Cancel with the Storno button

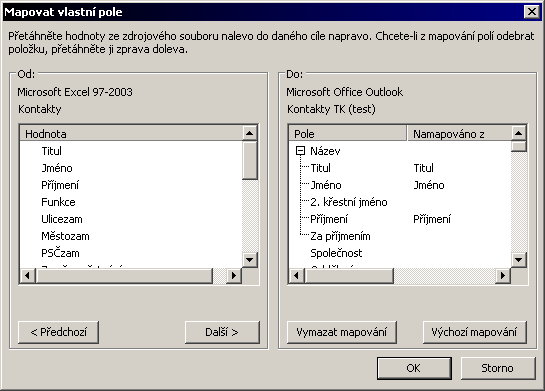498,368
